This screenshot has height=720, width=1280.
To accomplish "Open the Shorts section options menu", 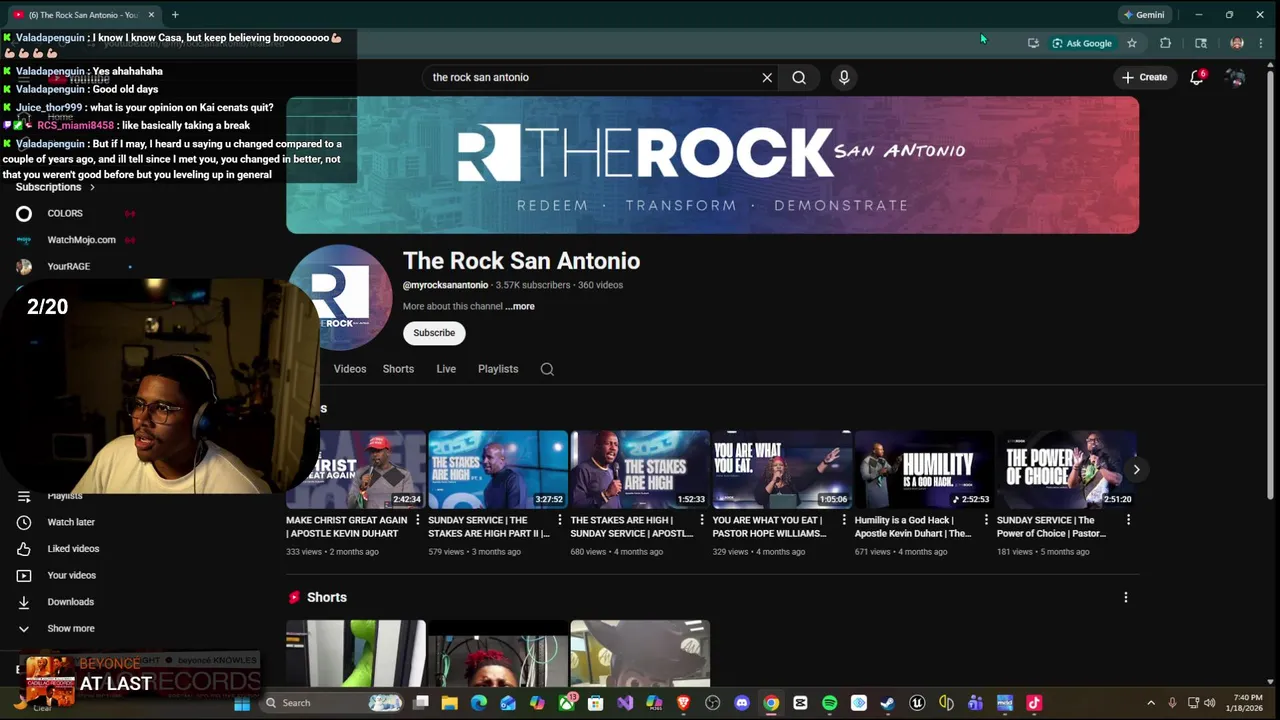I will pyautogui.click(x=1126, y=597).
